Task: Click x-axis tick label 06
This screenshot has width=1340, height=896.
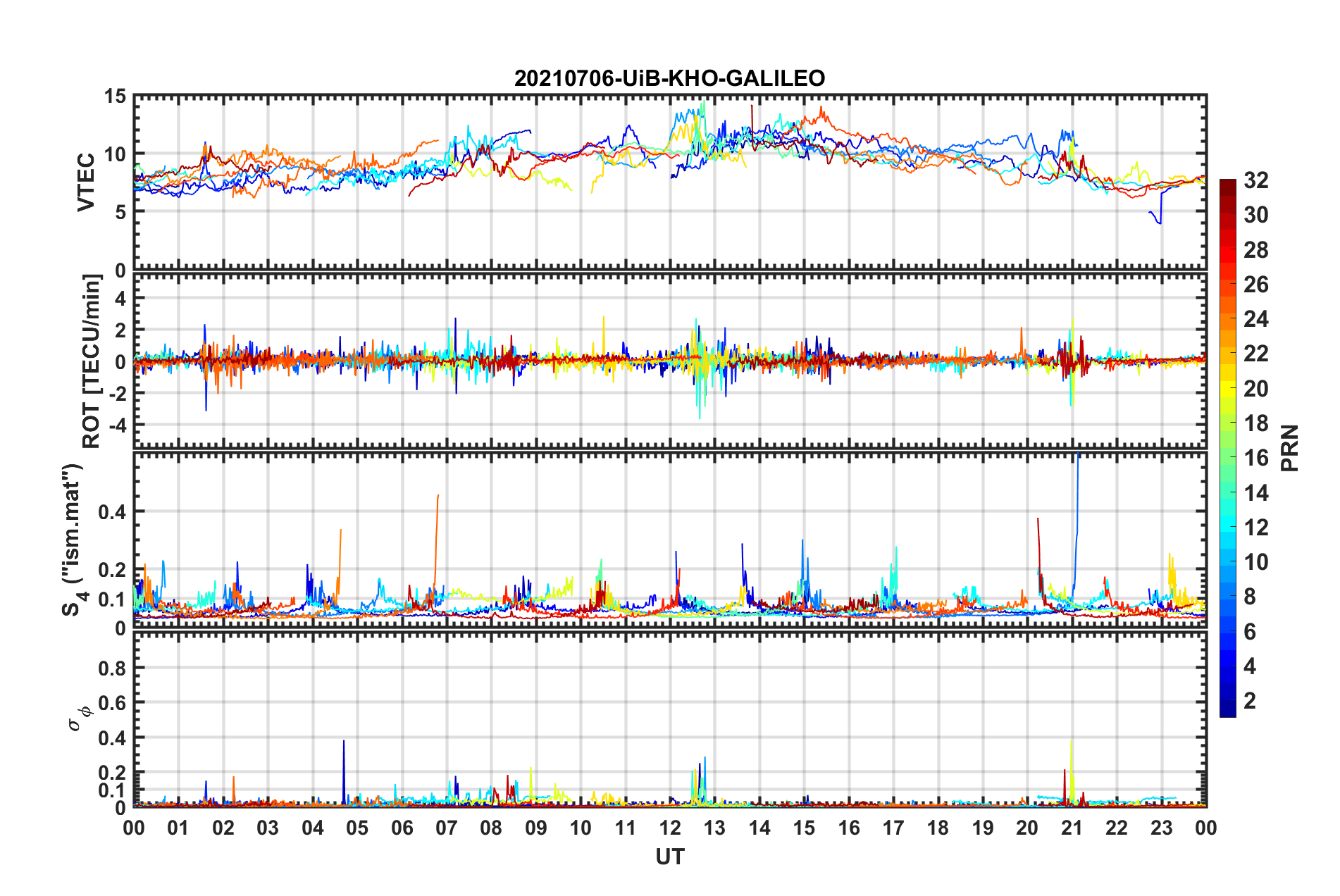Action: pos(402,828)
